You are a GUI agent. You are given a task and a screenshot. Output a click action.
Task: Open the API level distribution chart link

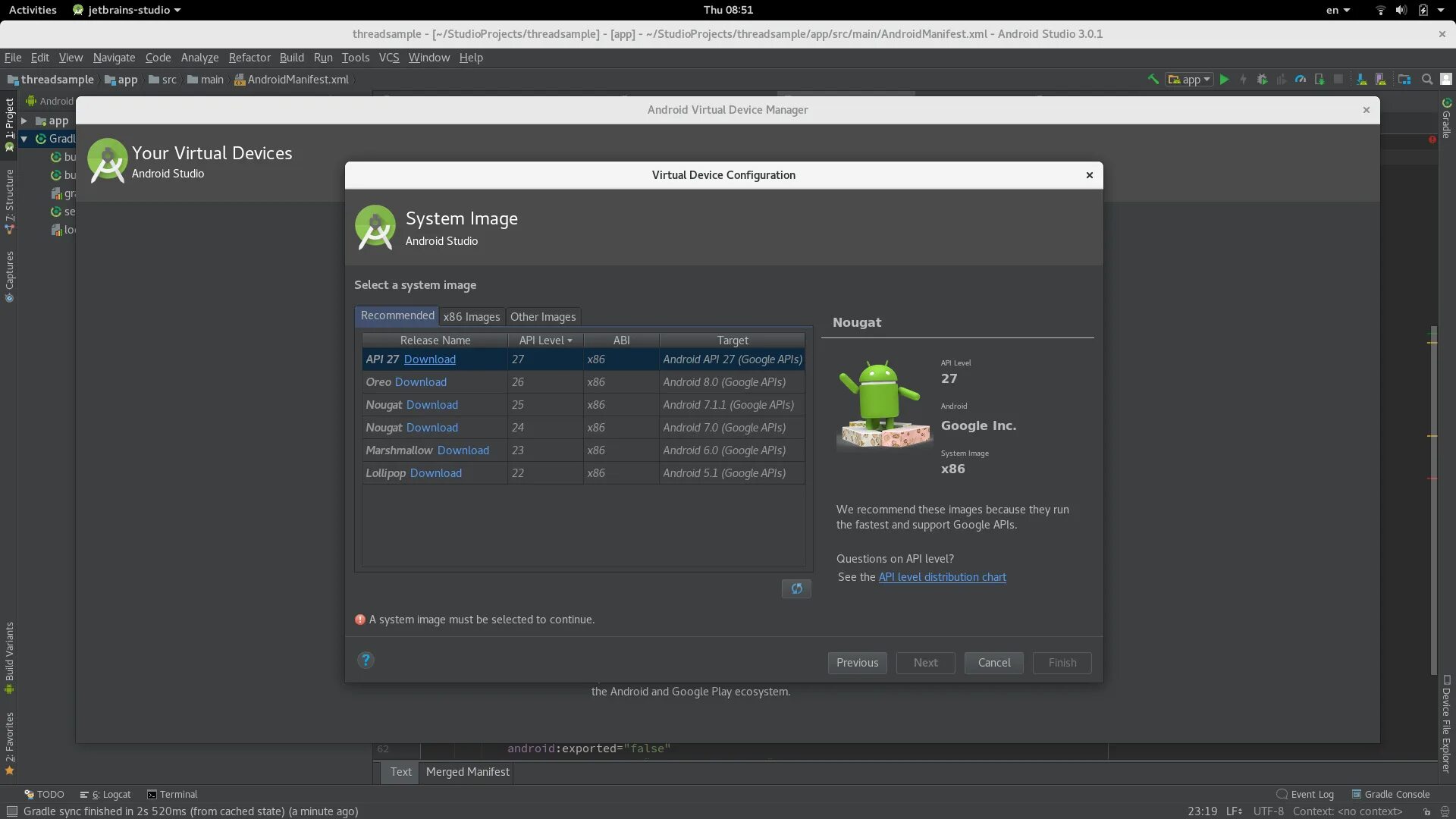942,577
